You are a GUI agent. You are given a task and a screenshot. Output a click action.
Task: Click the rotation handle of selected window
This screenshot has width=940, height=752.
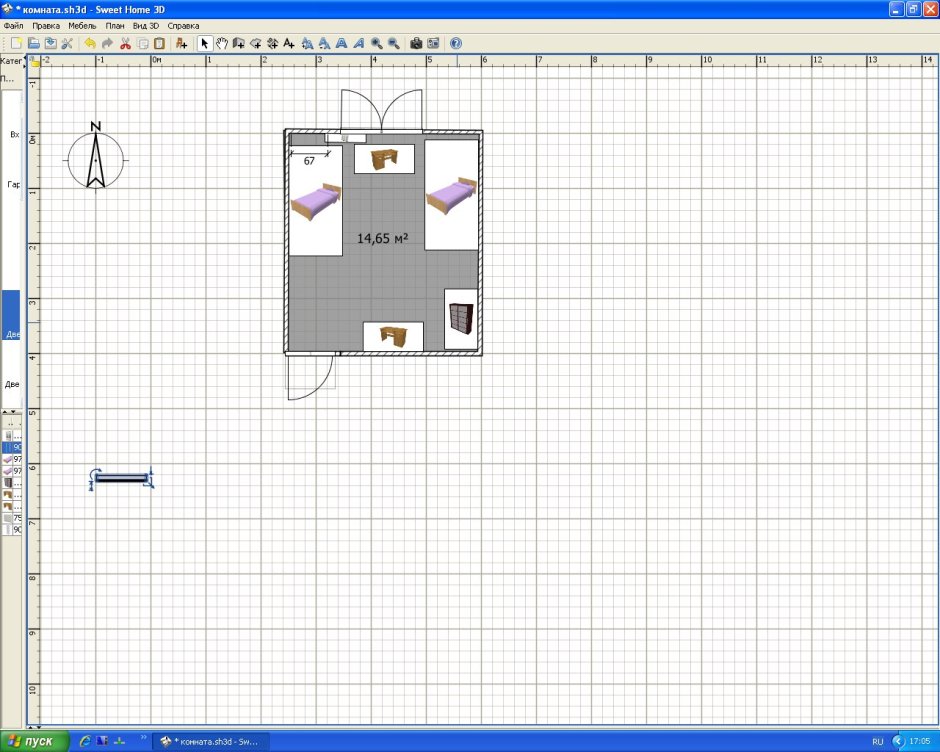[94, 474]
